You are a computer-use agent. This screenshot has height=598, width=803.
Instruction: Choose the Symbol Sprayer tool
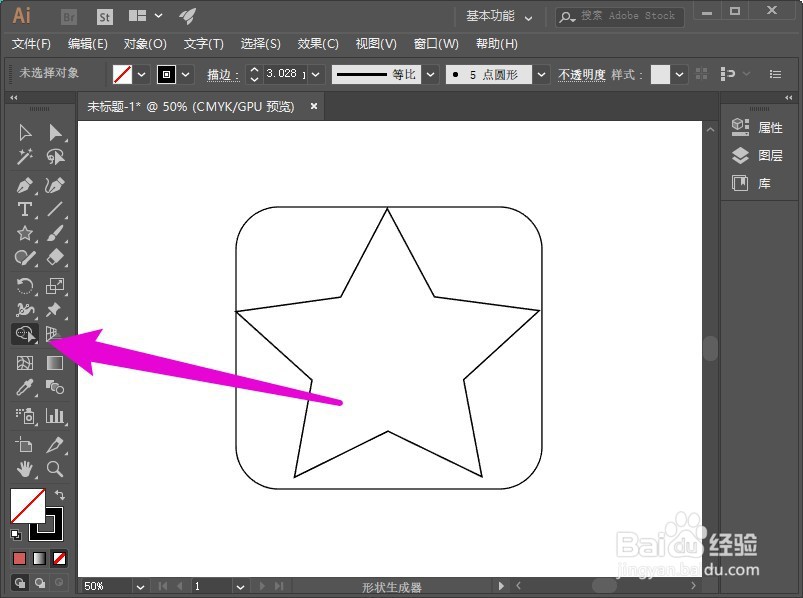(x=25, y=416)
